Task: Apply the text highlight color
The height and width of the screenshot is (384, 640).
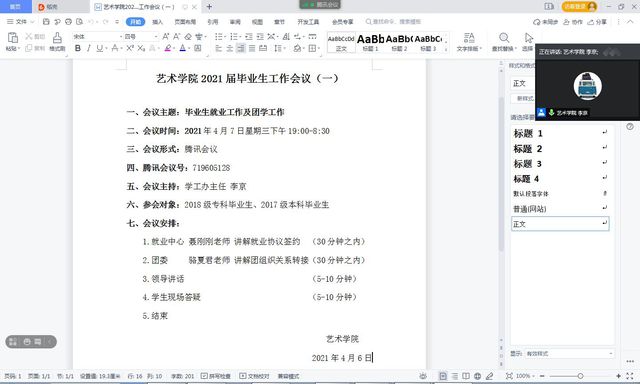Action: (x=167, y=48)
